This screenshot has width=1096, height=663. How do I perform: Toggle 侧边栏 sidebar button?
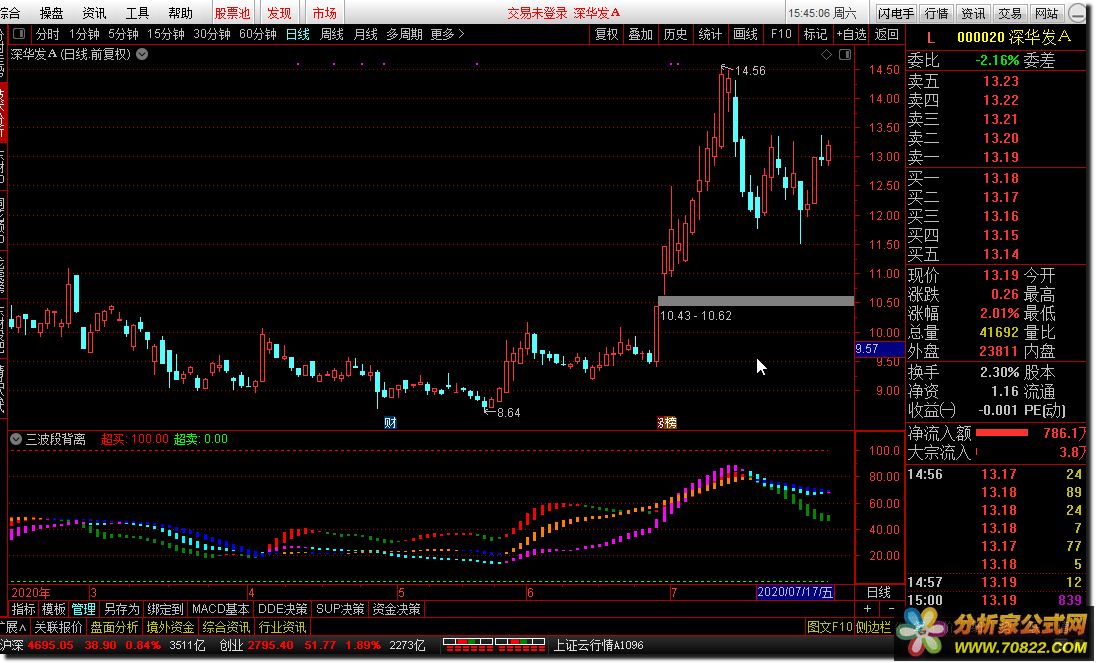point(873,627)
